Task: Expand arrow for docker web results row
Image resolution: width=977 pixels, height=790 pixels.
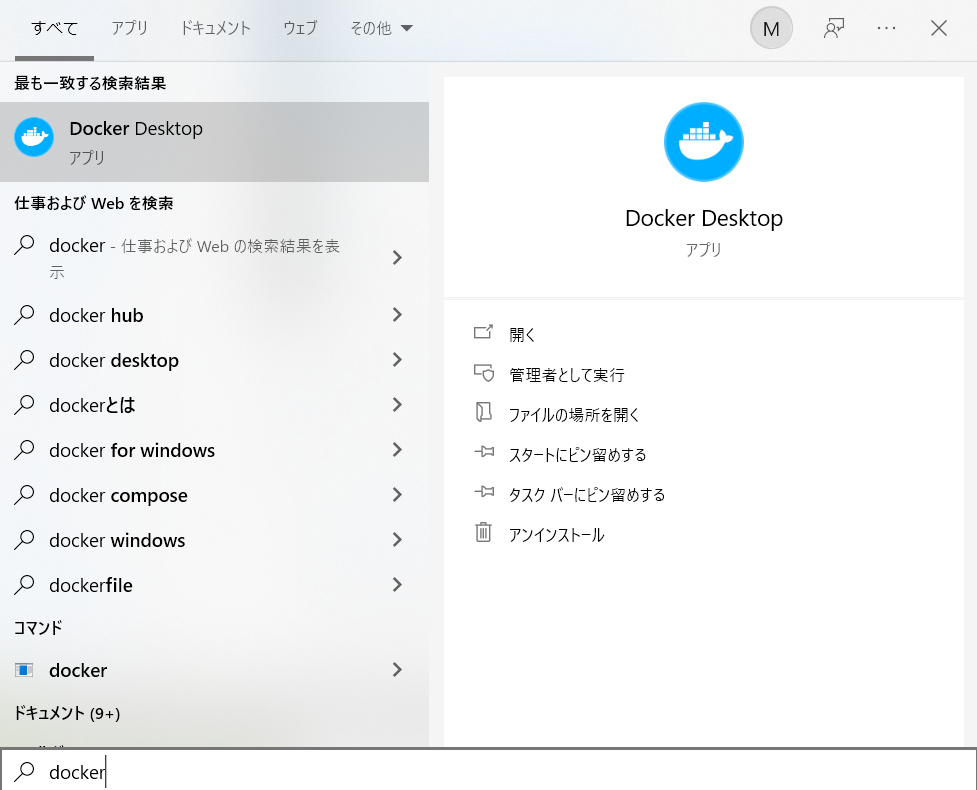Action: point(397,257)
